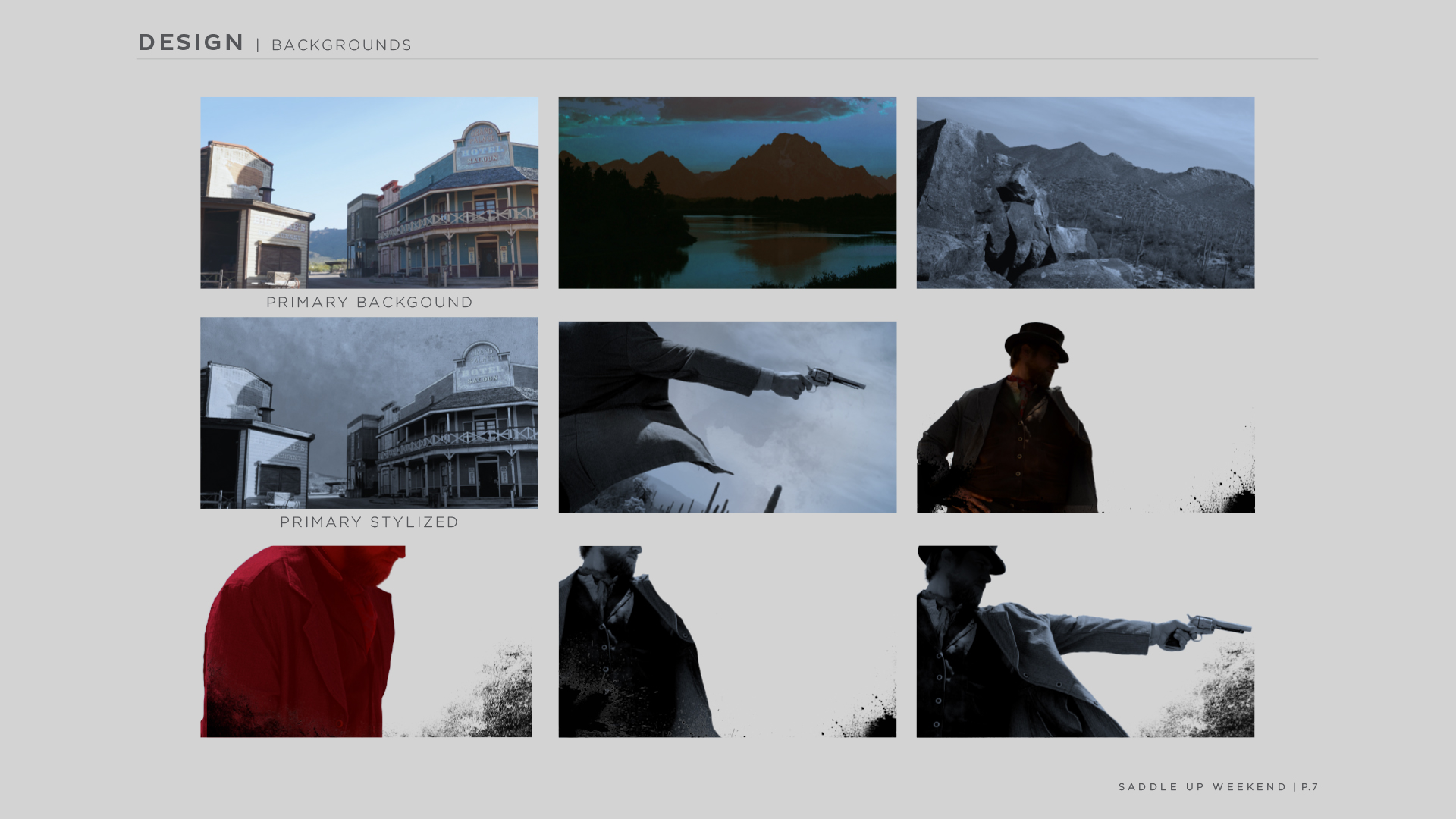The width and height of the screenshot is (1456, 819).
Task: Click the P.7 page number
Action: click(x=1310, y=786)
